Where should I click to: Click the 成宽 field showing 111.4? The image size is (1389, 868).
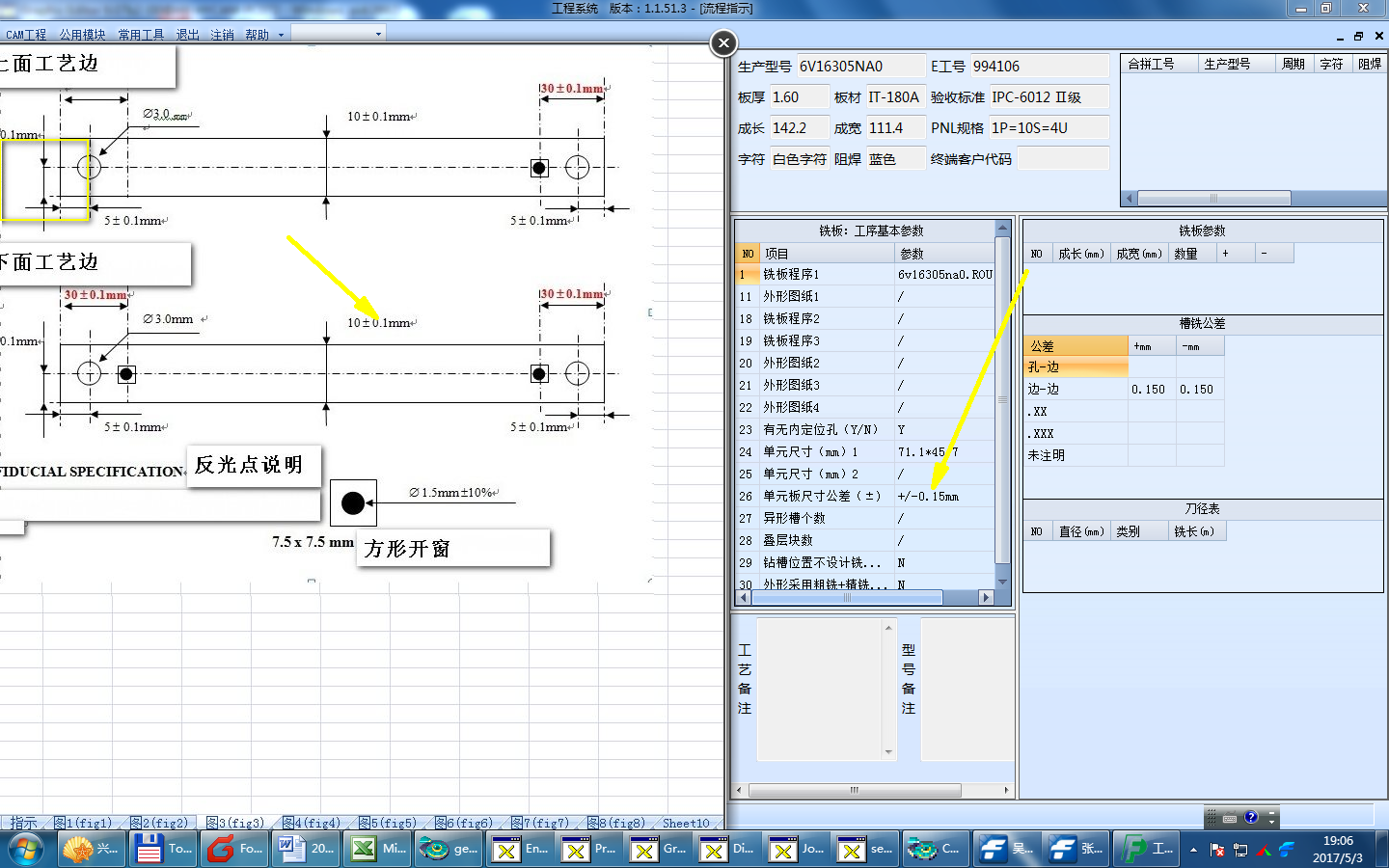pyautogui.click(x=894, y=128)
